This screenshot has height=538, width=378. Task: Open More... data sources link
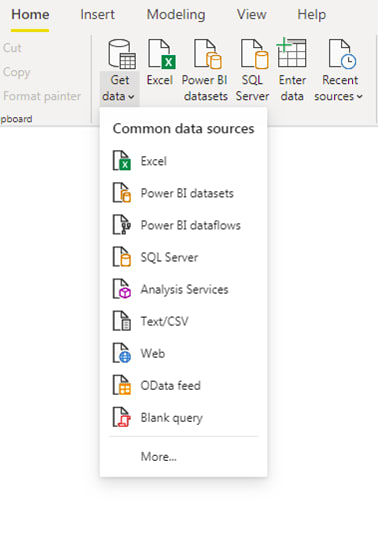158,456
